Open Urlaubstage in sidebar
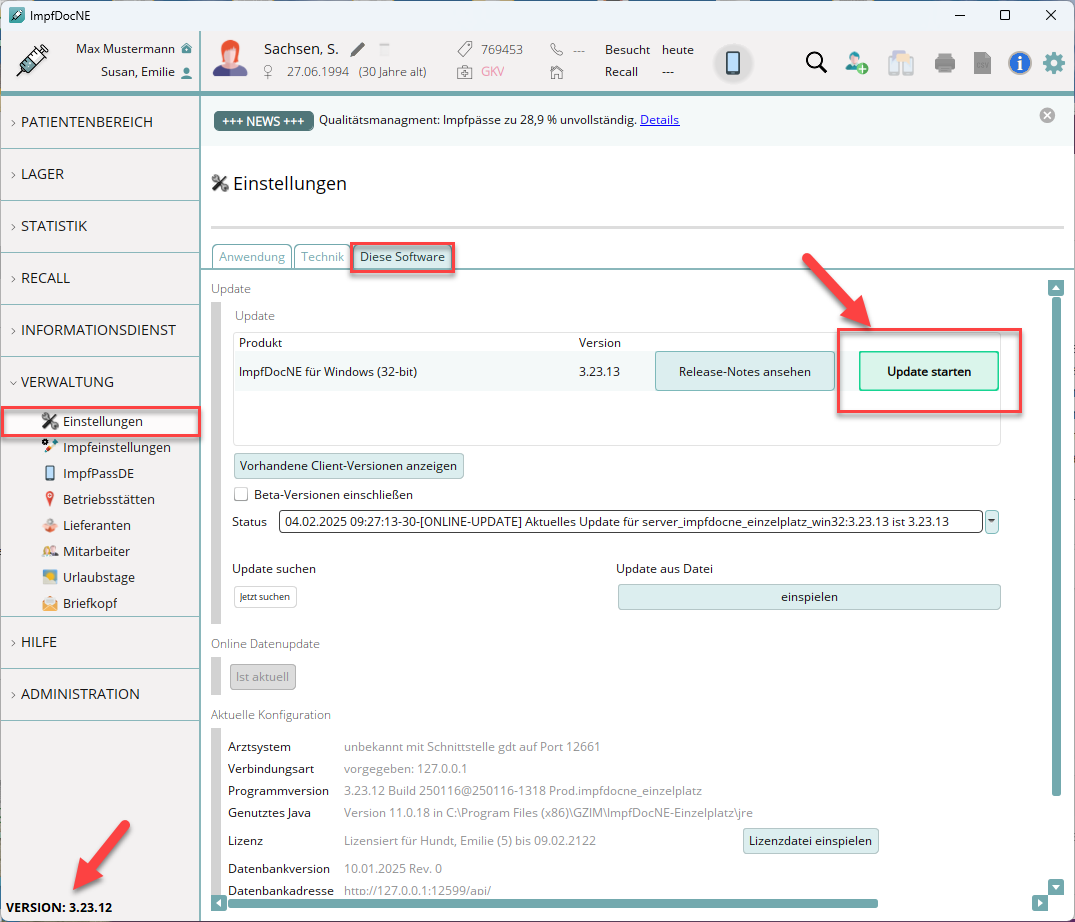This screenshot has width=1075, height=922. pyautogui.click(x=99, y=577)
